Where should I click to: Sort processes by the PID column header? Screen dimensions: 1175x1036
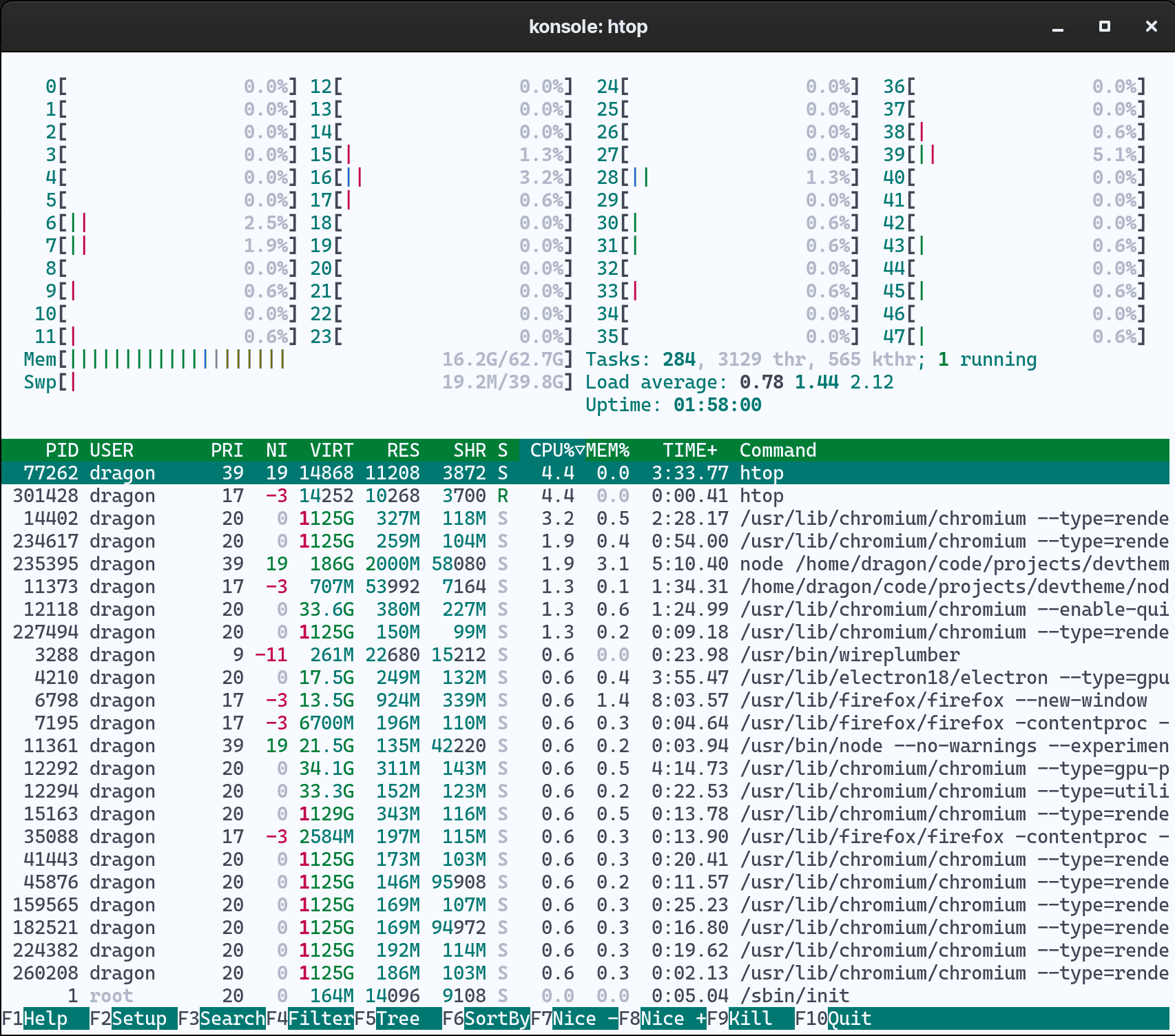coord(62,450)
